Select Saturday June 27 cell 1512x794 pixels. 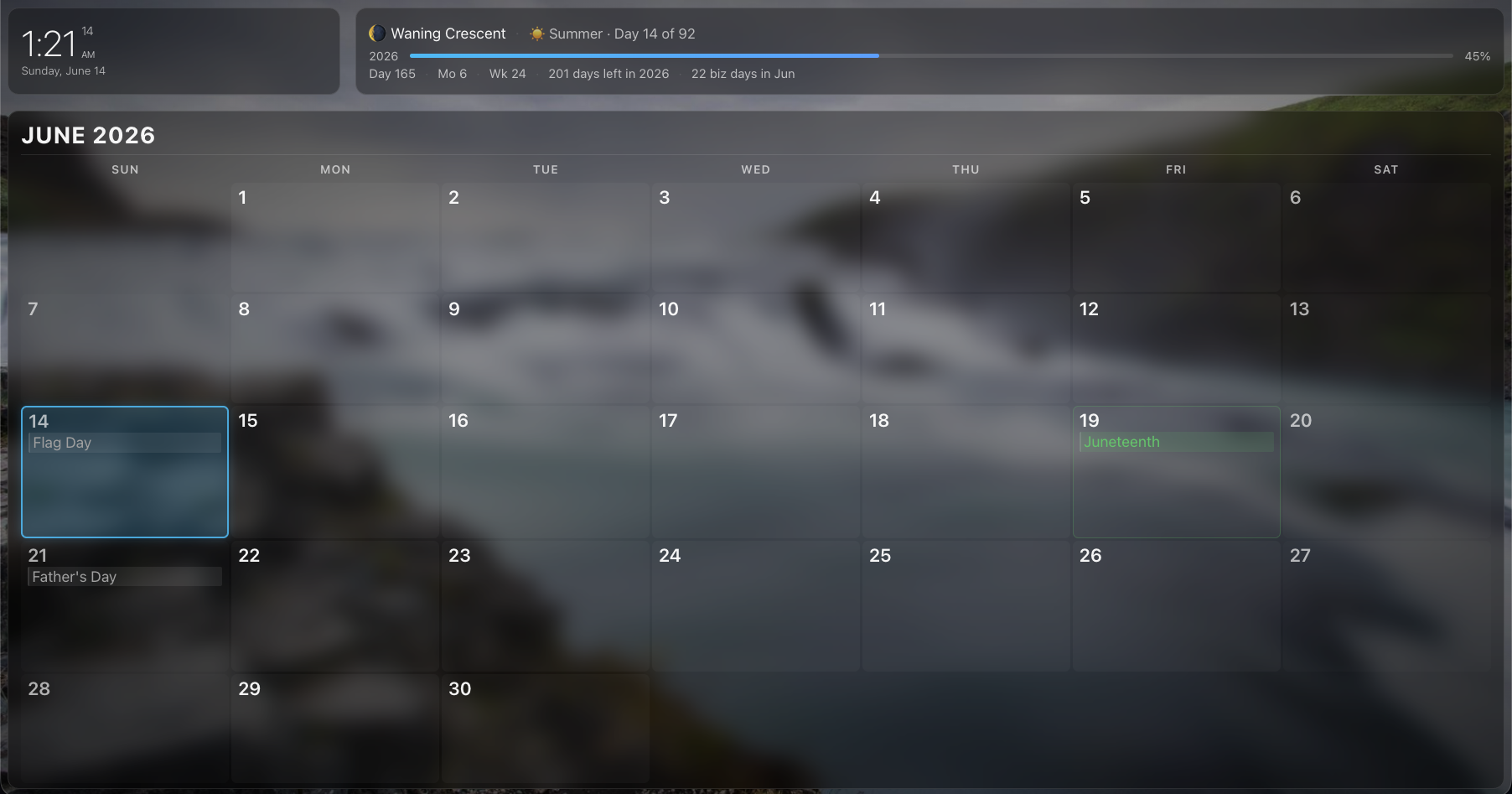1387,605
